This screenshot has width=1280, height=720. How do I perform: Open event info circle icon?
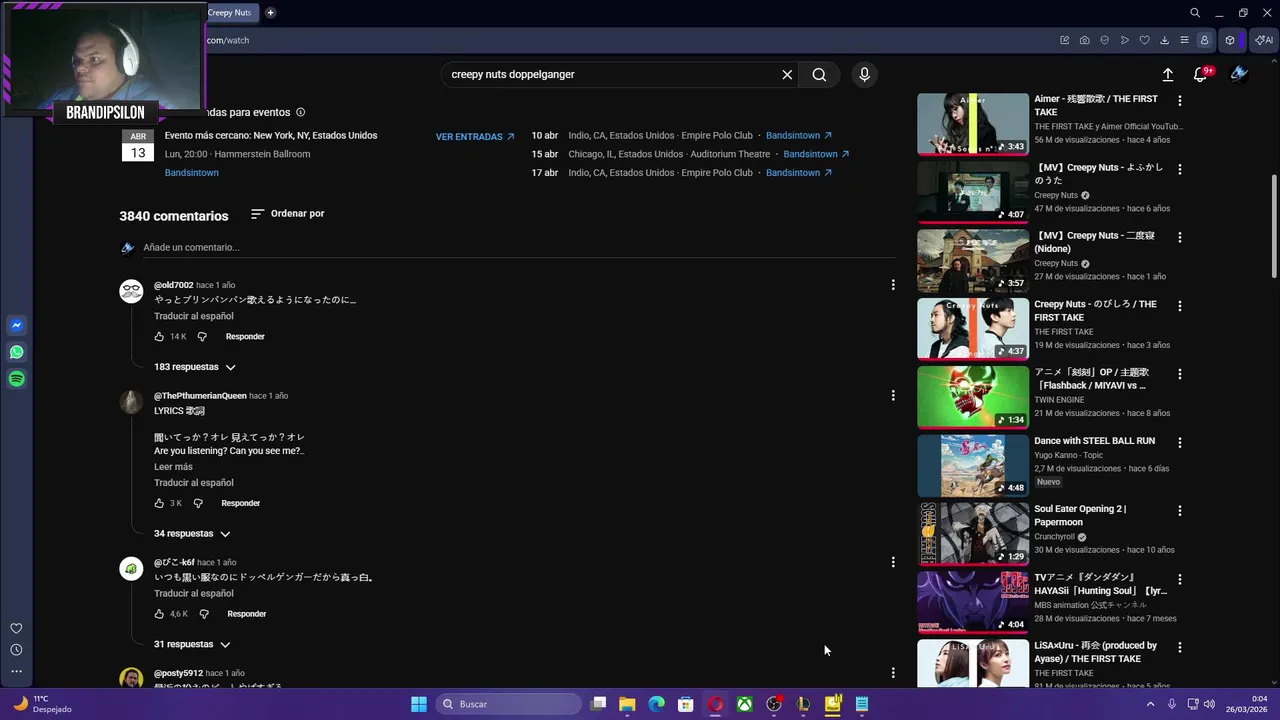(x=300, y=112)
